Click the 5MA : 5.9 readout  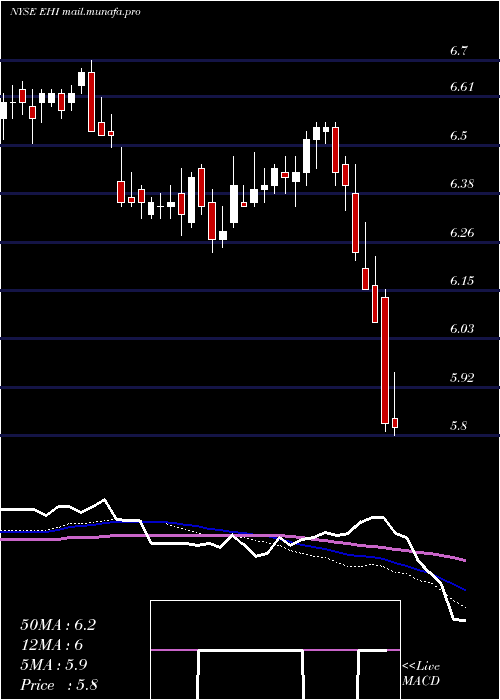(54, 665)
